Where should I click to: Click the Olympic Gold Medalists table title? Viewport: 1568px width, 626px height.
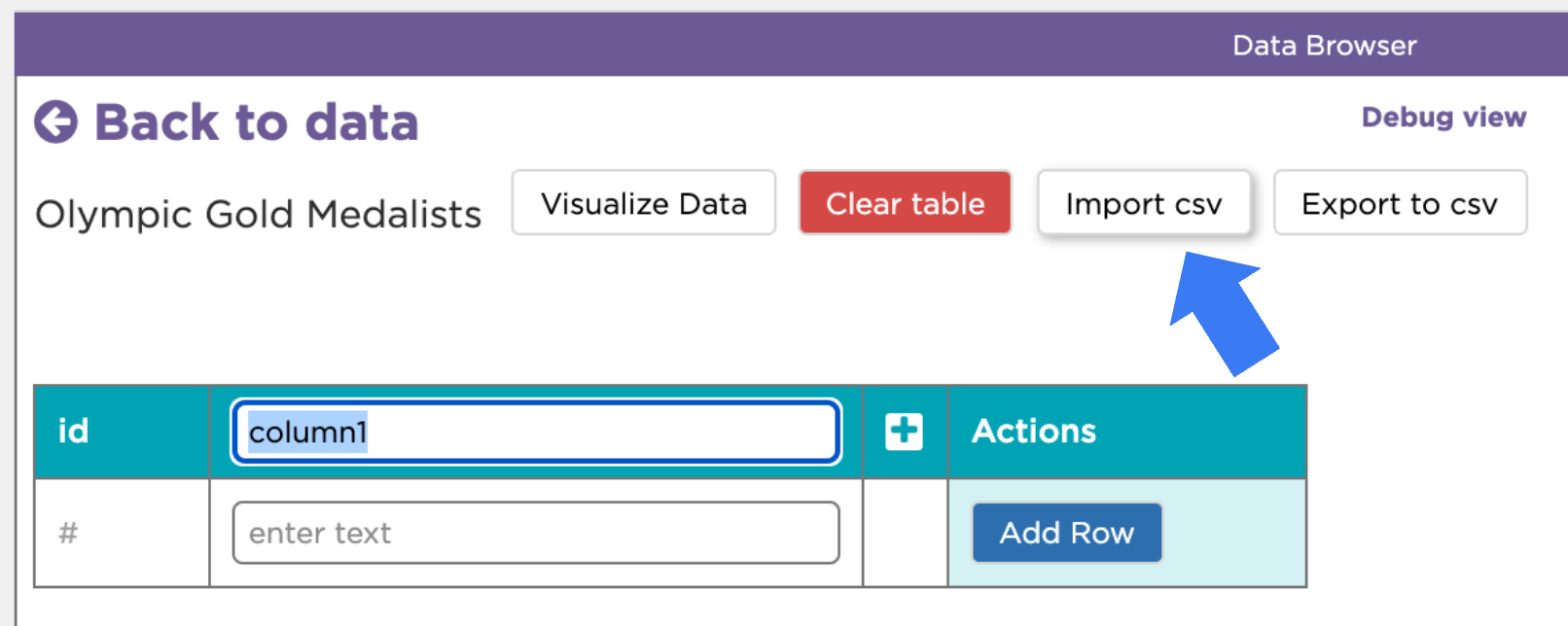click(259, 215)
